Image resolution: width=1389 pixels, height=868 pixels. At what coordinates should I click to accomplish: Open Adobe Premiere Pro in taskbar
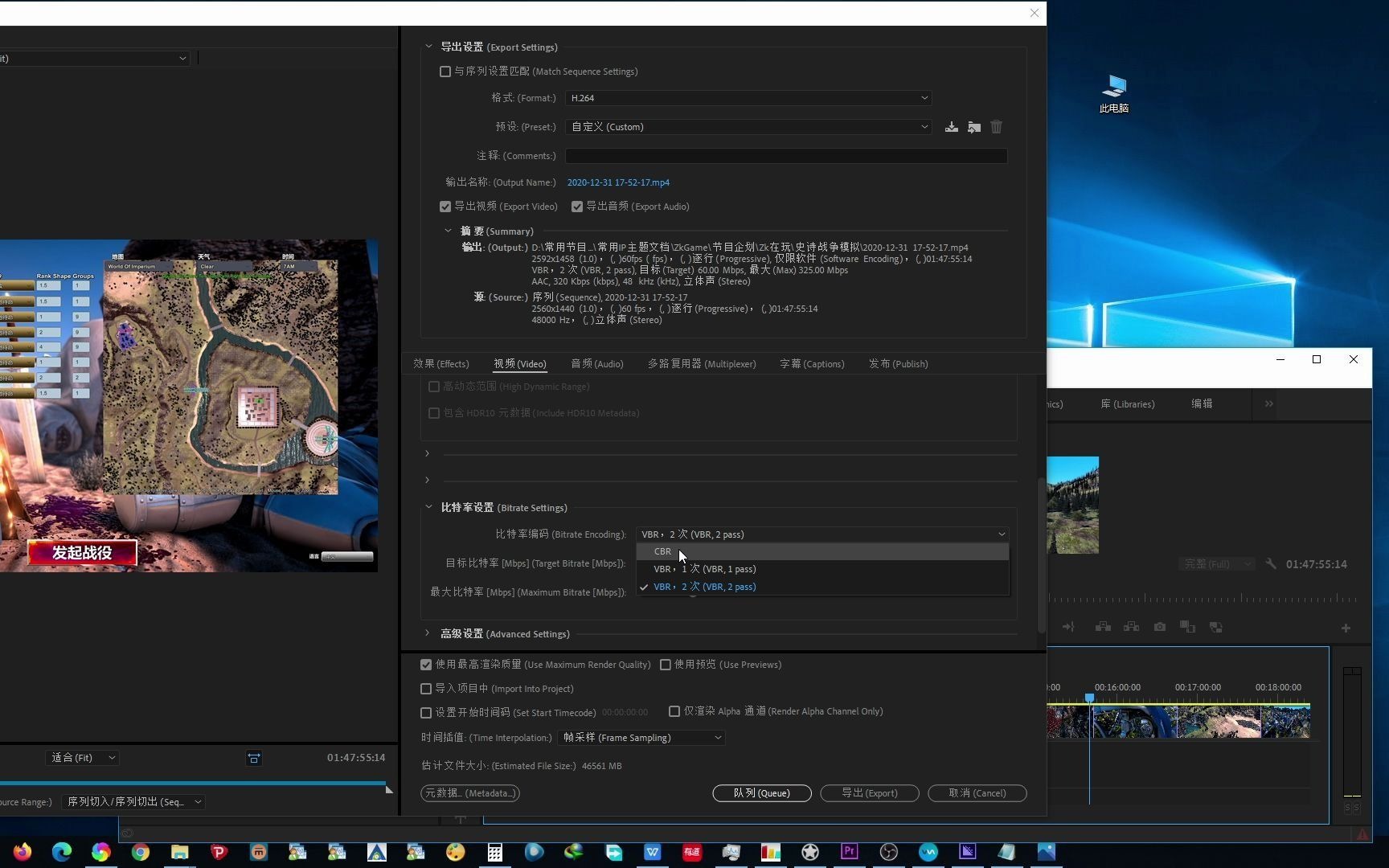[x=849, y=851]
